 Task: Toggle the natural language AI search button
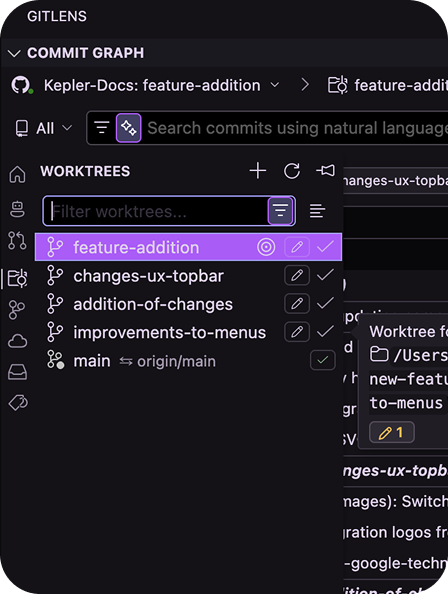pos(128,128)
